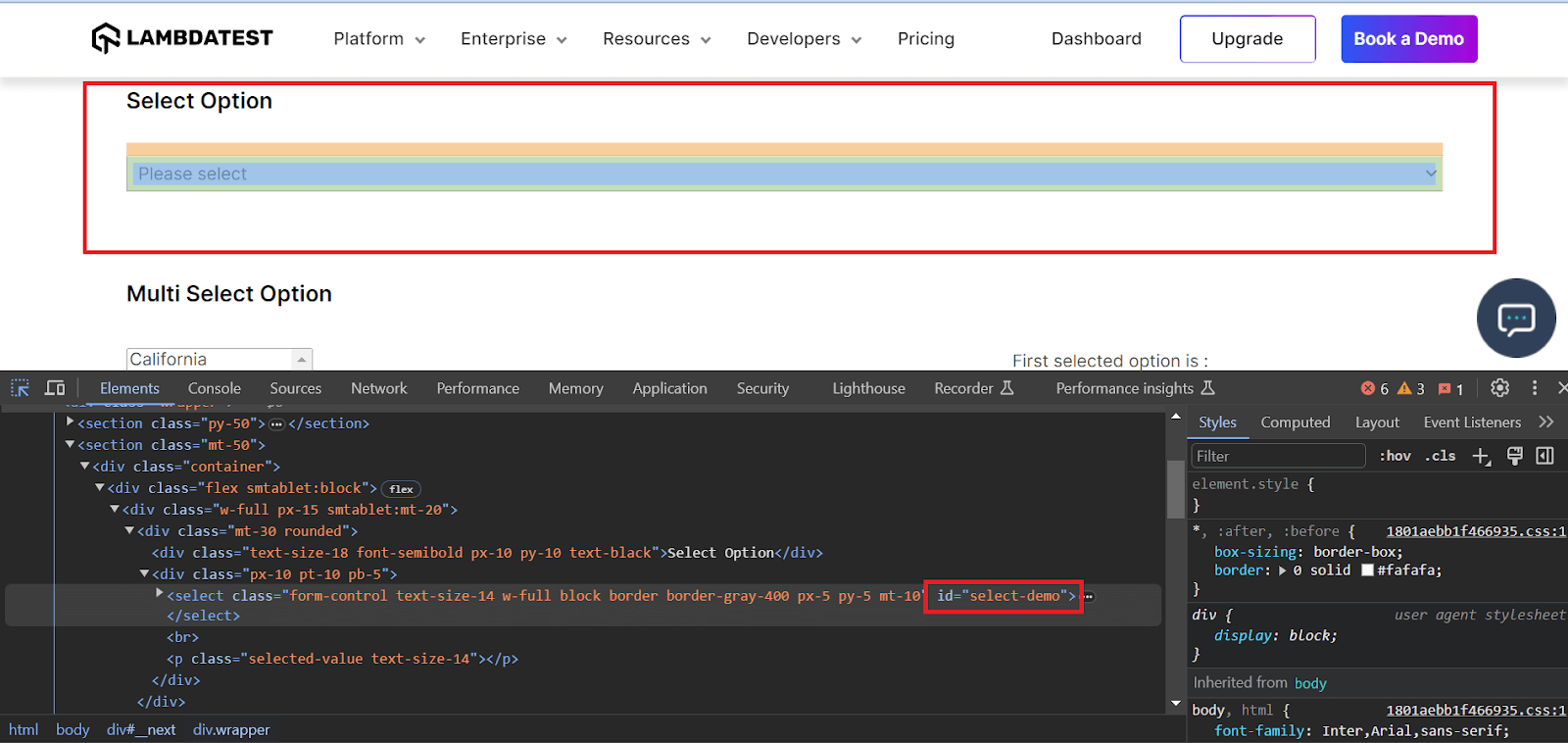Go to the Dashboard link
1568x743 pixels.
click(1097, 39)
